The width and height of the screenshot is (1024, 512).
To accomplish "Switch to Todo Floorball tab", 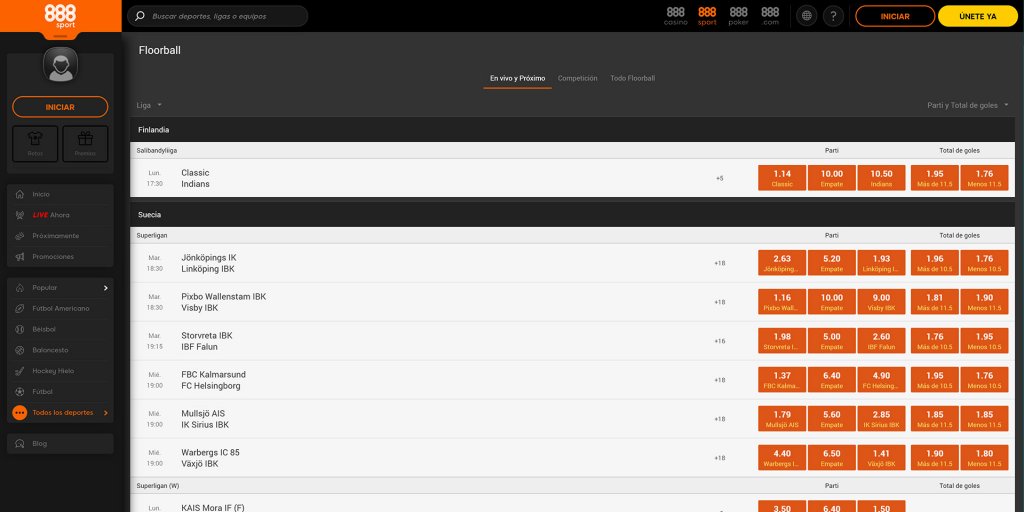I will [x=632, y=78].
